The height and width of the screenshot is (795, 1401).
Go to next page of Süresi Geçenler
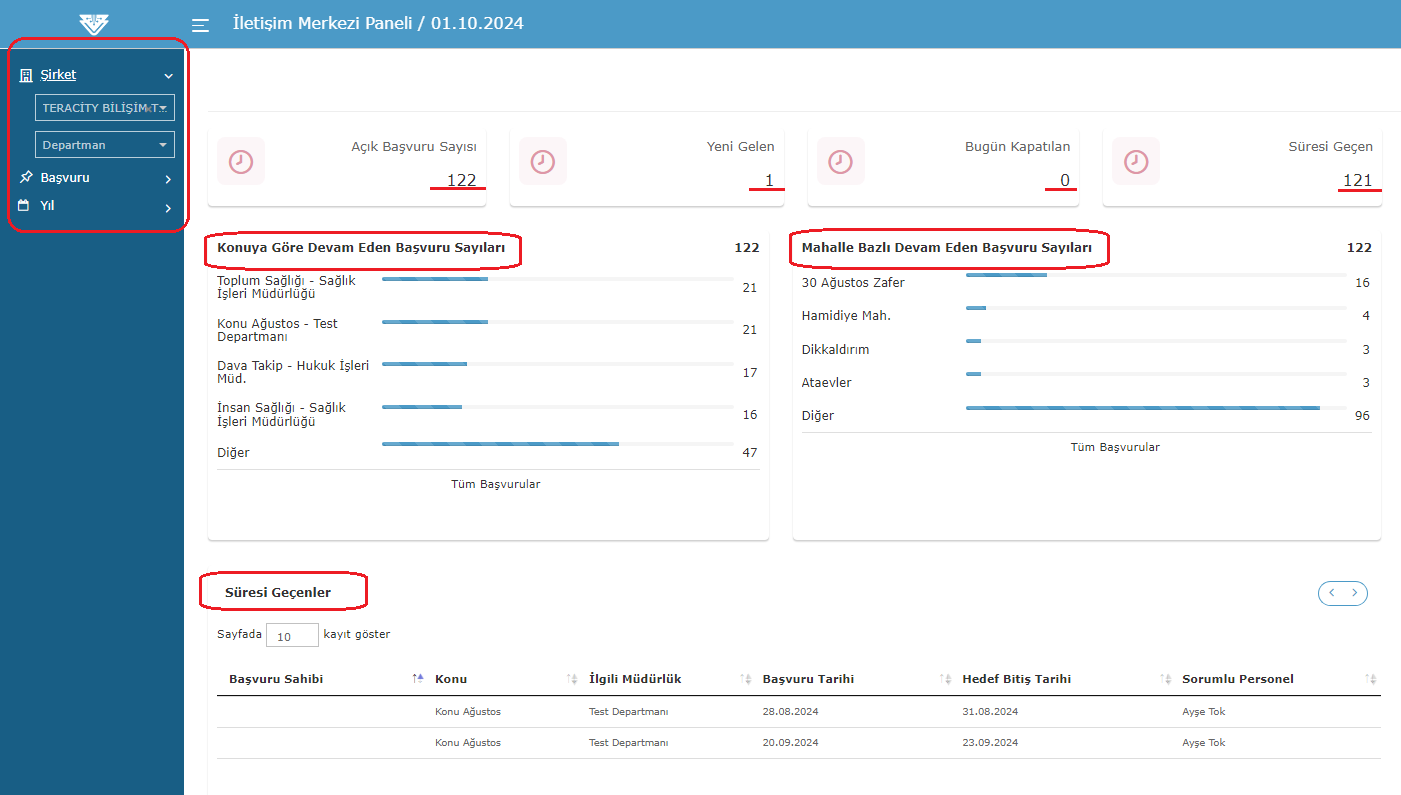coord(1354,593)
